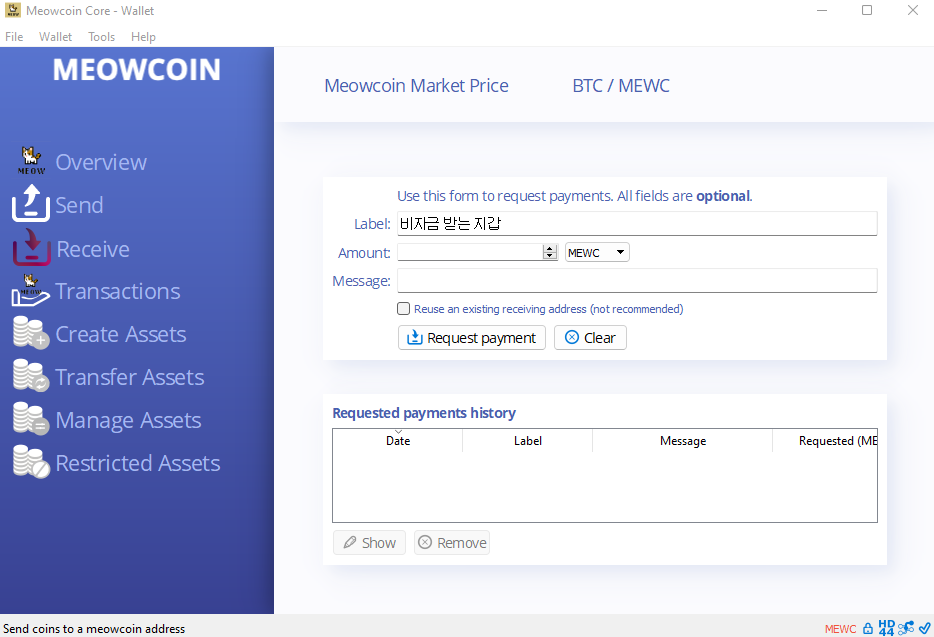
Task: Open the Transfer Assets page label
Action: pos(130,377)
